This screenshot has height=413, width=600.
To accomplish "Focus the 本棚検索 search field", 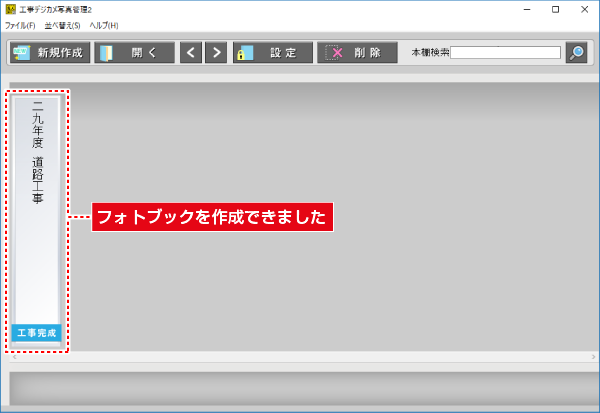I will click(x=505, y=52).
